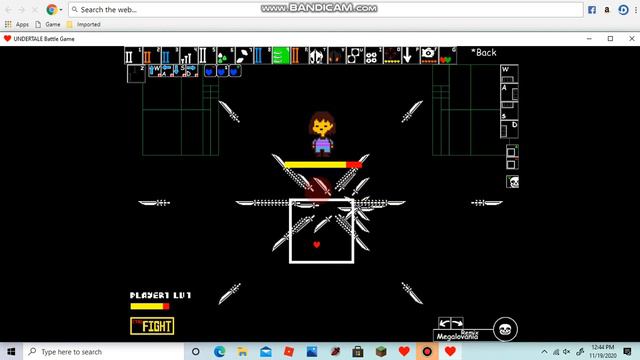The image size is (640, 360).
Task: Click the A platform direction box
Action: point(509,92)
